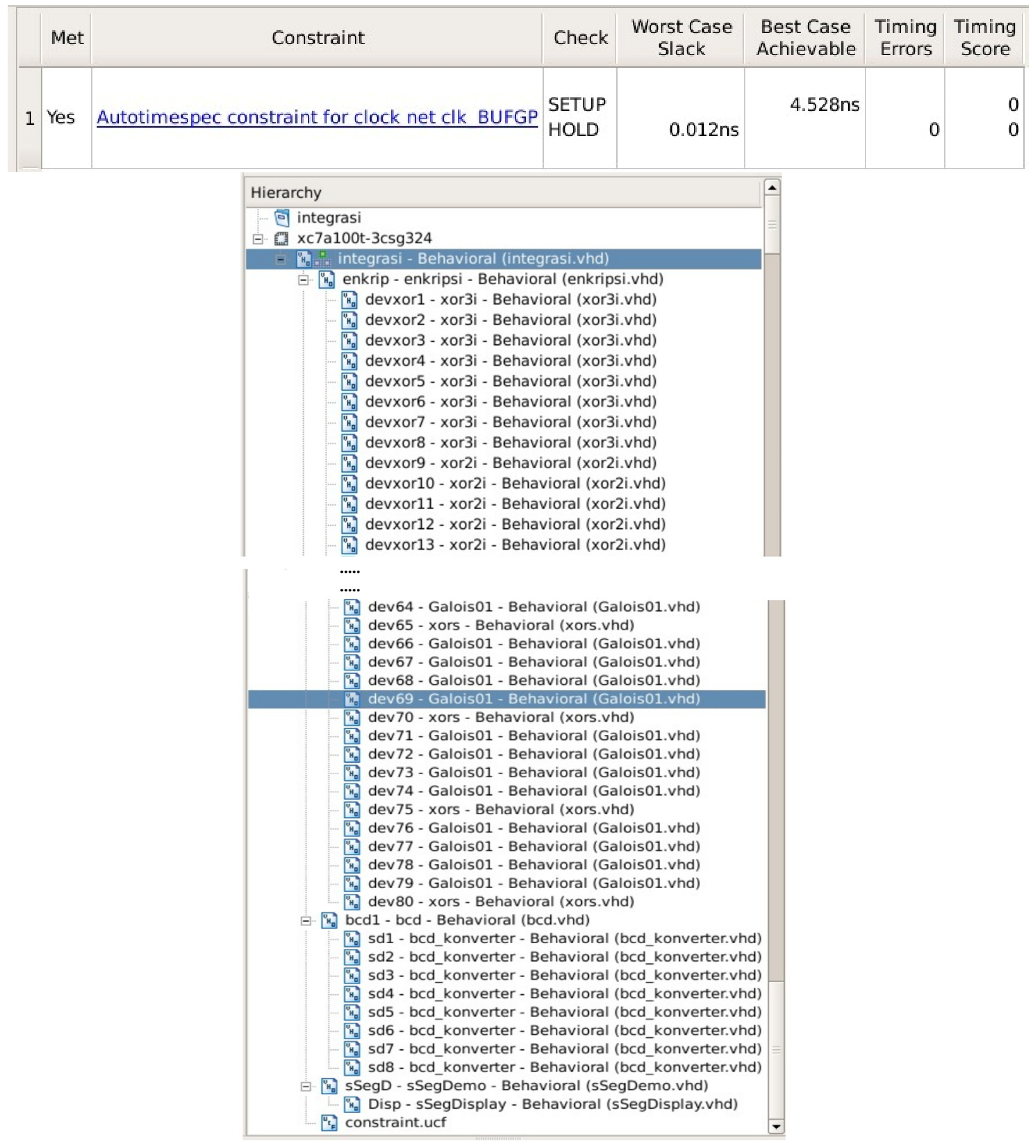The image size is (1036, 1148).
Task: Select sd7 - bcd_konverter in hierarchy
Action: (x=565, y=1049)
